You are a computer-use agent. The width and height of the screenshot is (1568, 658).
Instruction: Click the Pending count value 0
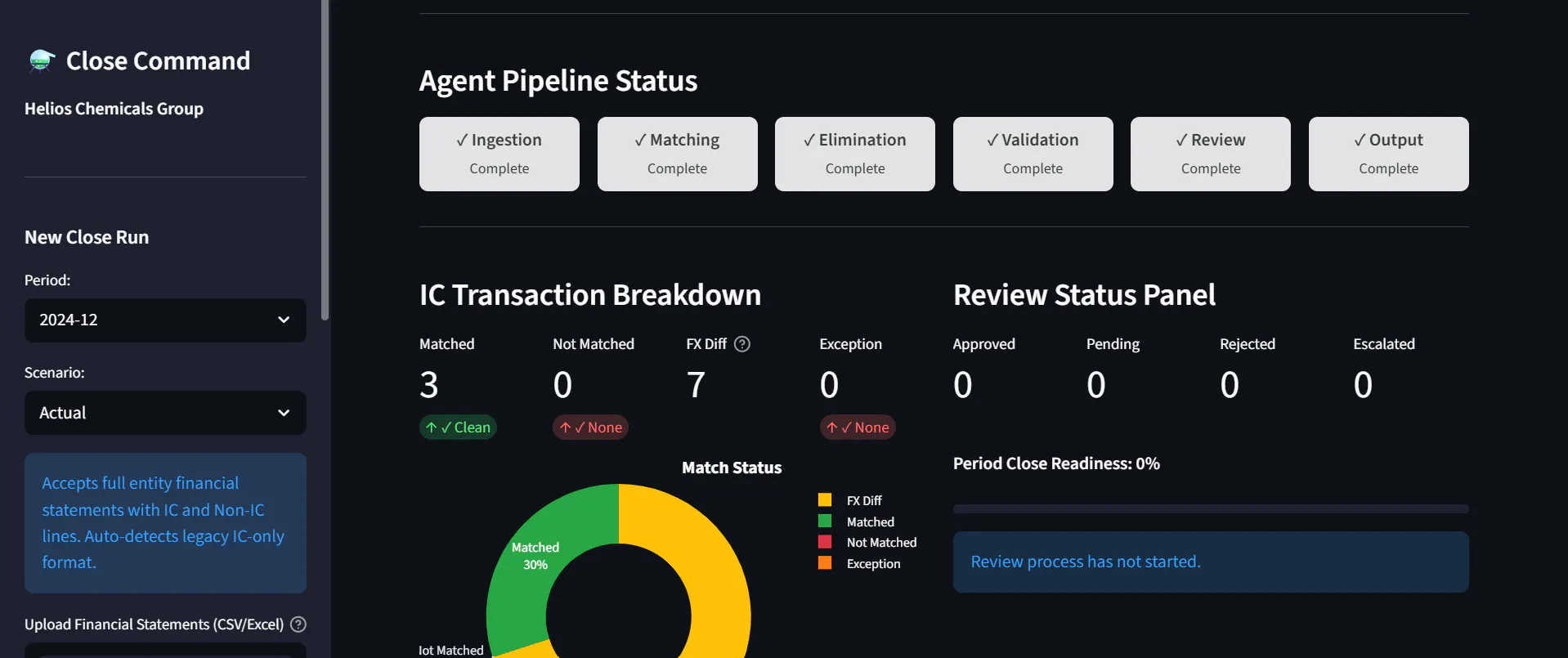pos(1096,385)
